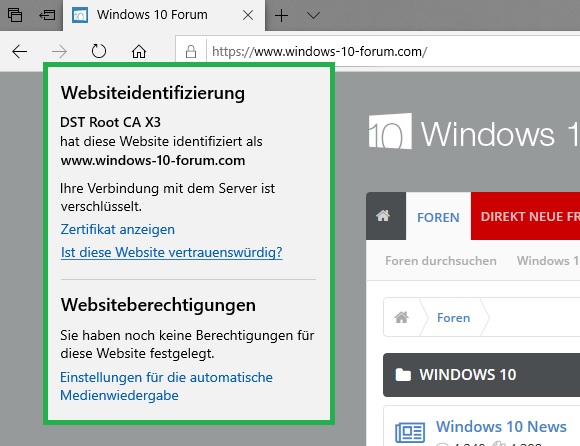Viewport: 580px width, 446px height.
Task: Open the Windows 10 News forum link
Action: tap(501, 426)
